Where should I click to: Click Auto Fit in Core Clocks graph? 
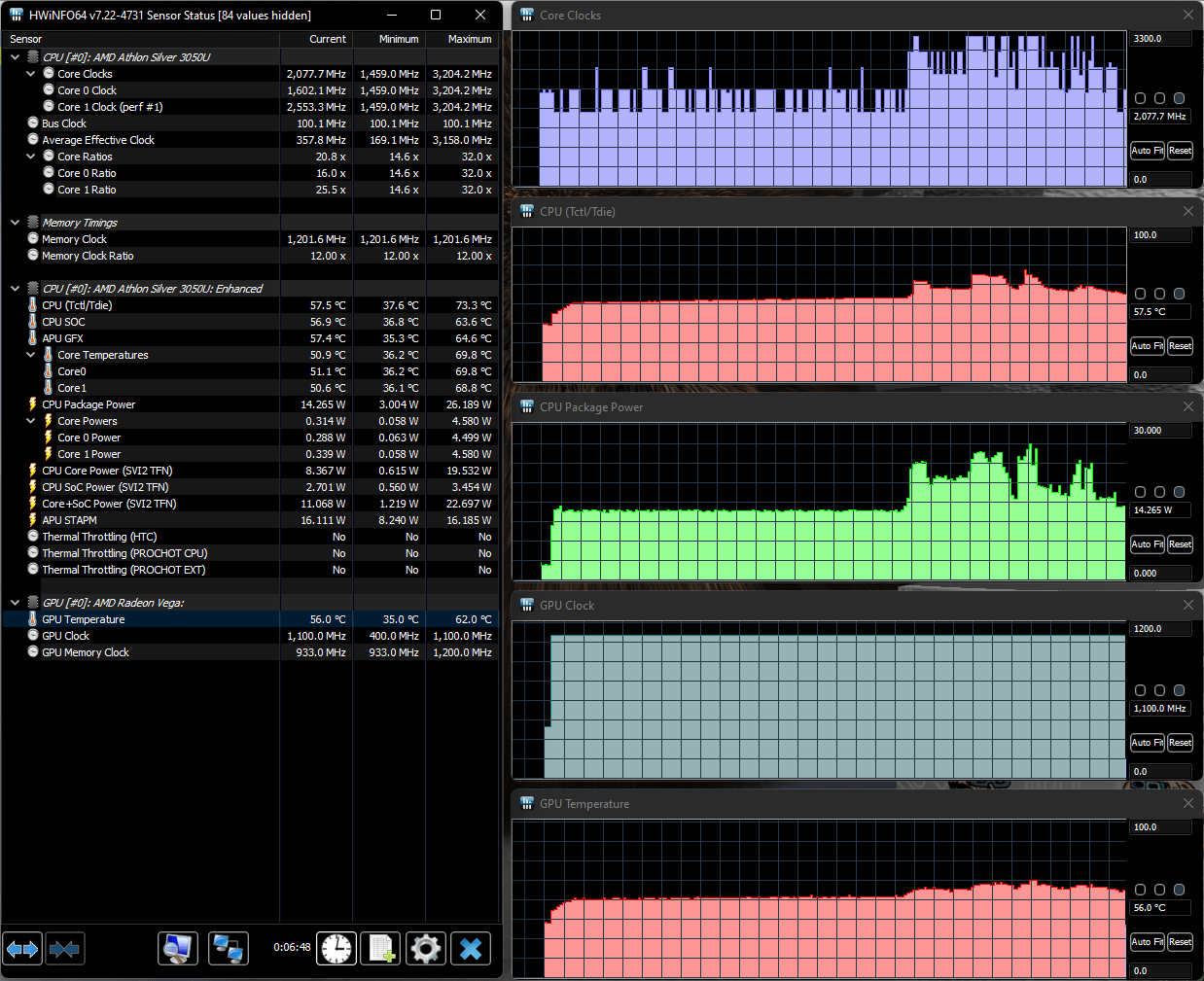coord(1147,151)
